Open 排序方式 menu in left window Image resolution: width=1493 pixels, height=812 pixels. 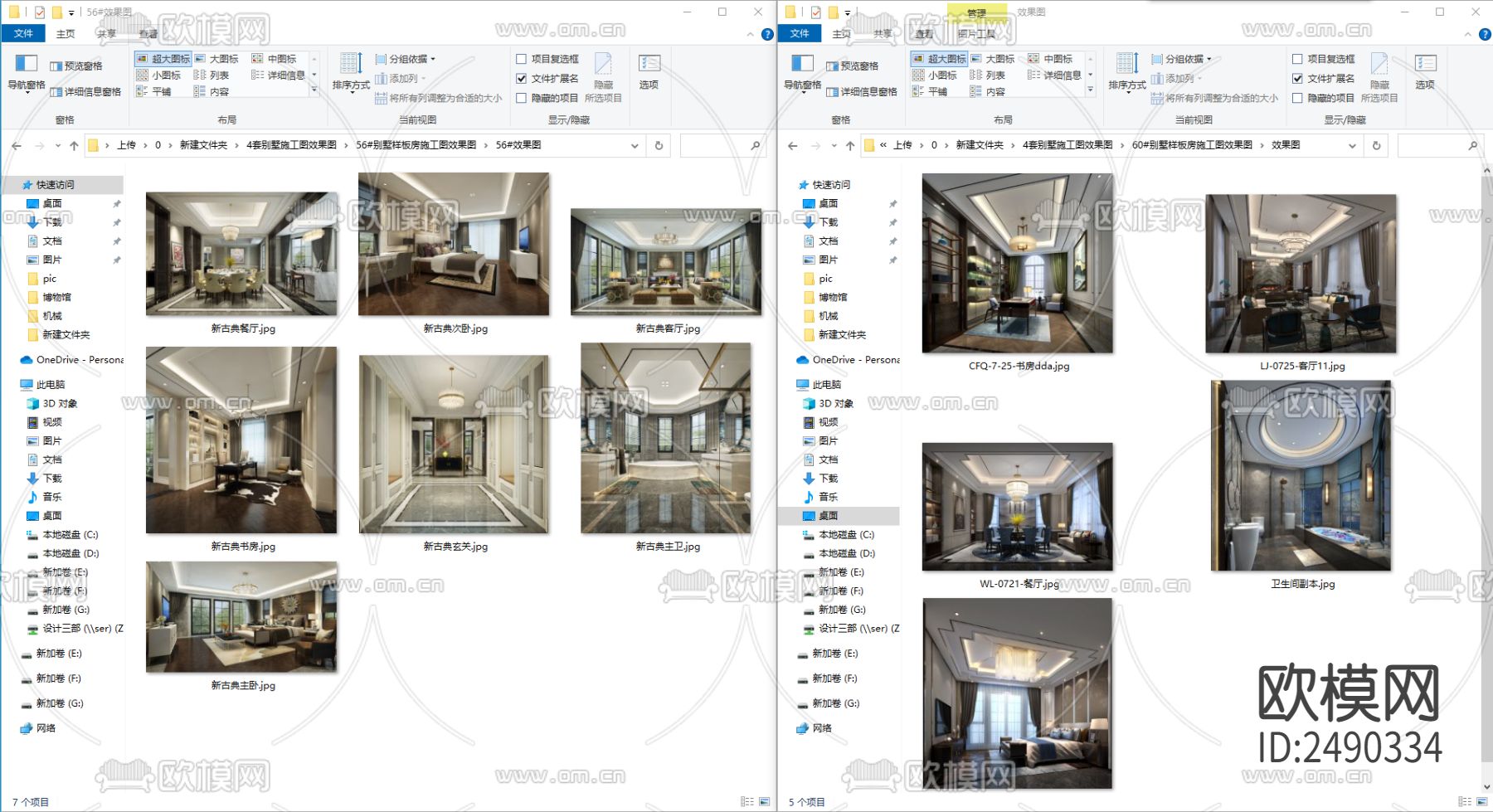click(351, 73)
